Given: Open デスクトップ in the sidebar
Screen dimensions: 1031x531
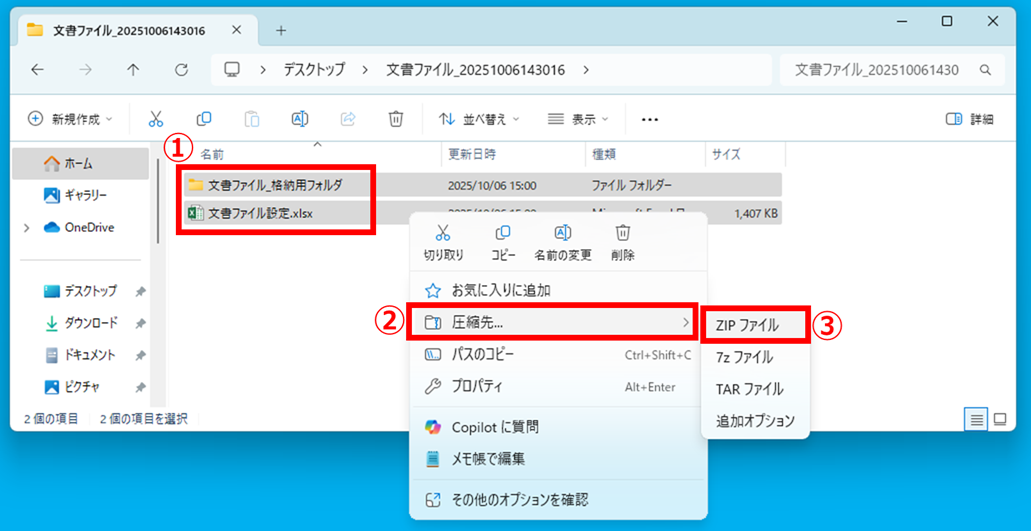Looking at the screenshot, I should (x=80, y=290).
